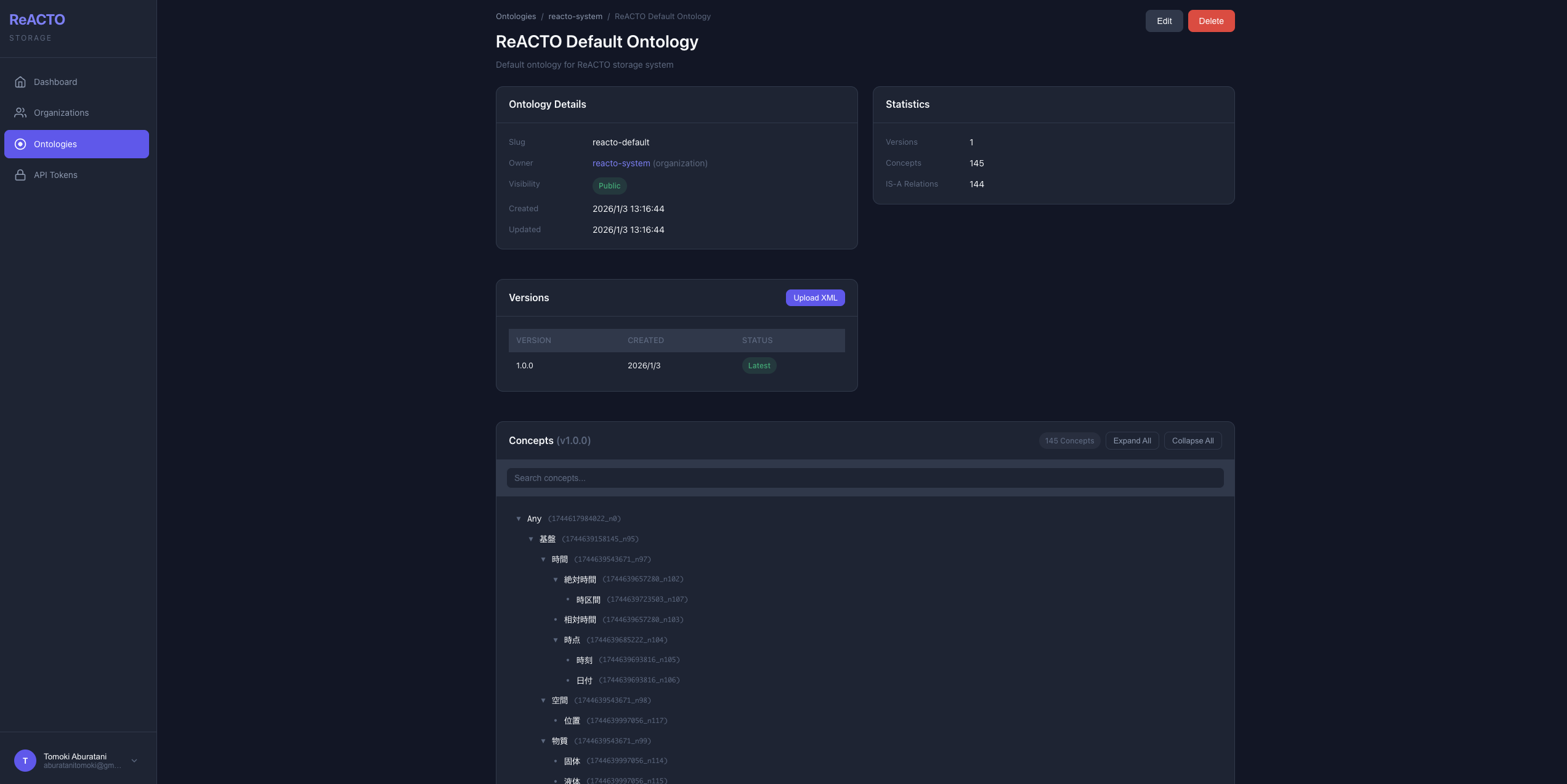Image resolution: width=1567 pixels, height=784 pixels.
Task: Collapse the 基盤 tree node
Action: pyautogui.click(x=531, y=539)
